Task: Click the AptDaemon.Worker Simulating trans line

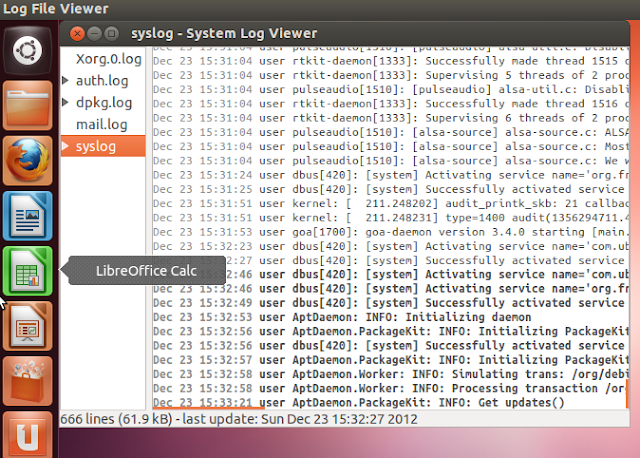Action: coord(390,374)
